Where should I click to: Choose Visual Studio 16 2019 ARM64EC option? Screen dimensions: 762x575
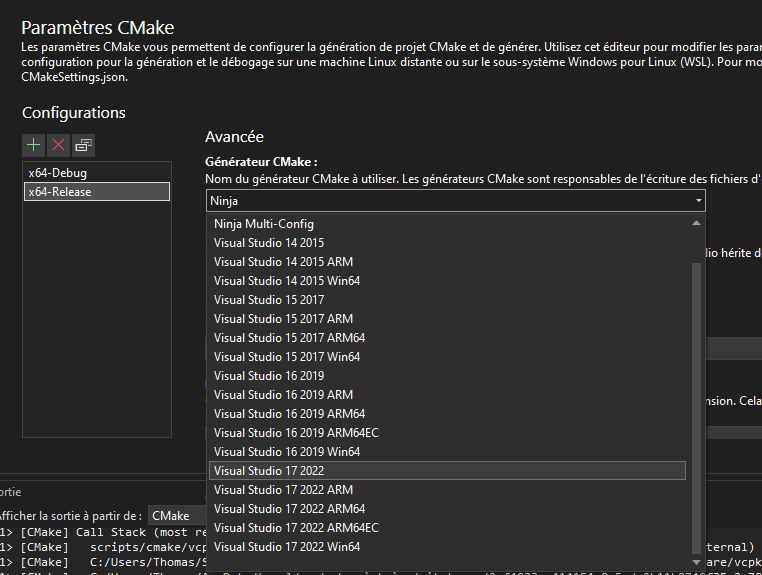296,433
